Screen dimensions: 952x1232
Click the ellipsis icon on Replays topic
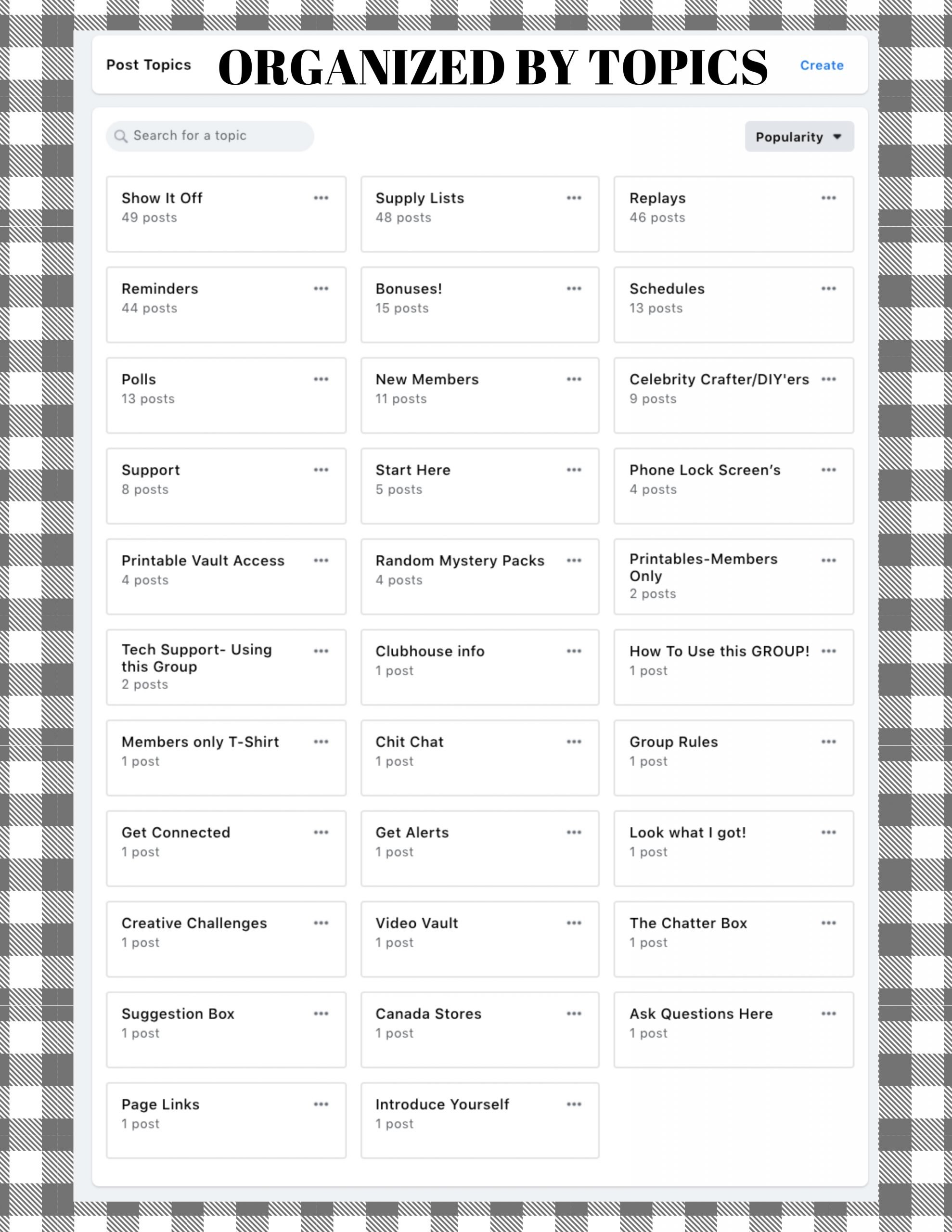click(828, 198)
